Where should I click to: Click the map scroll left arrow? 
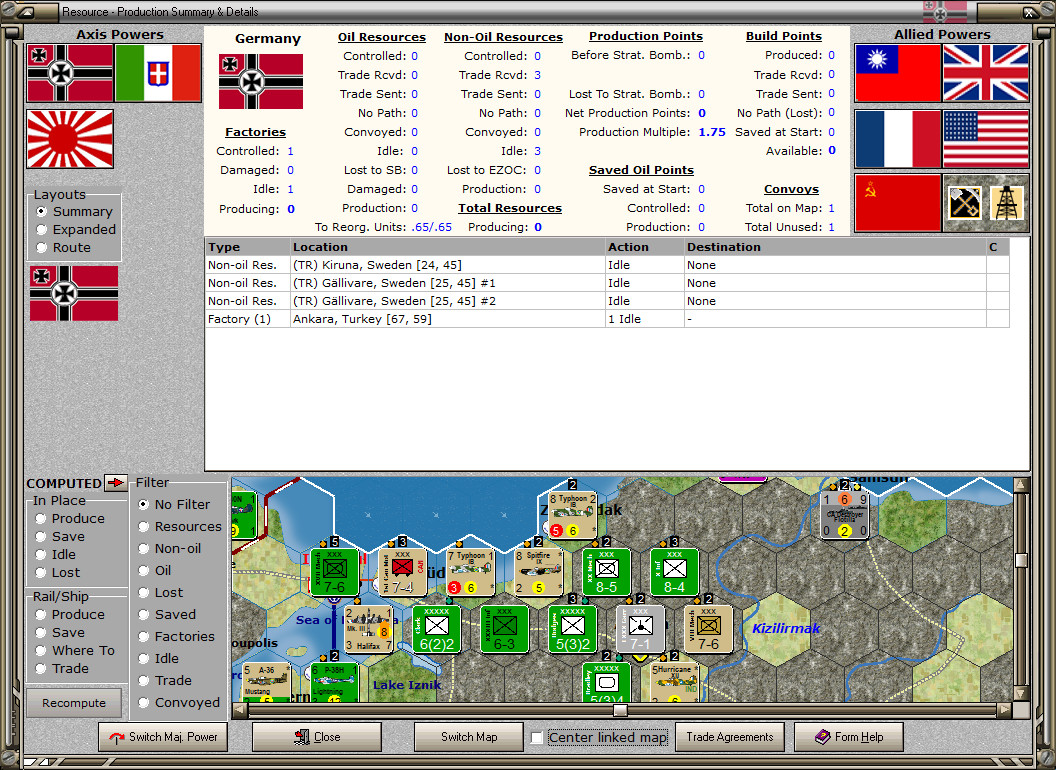tap(239, 710)
